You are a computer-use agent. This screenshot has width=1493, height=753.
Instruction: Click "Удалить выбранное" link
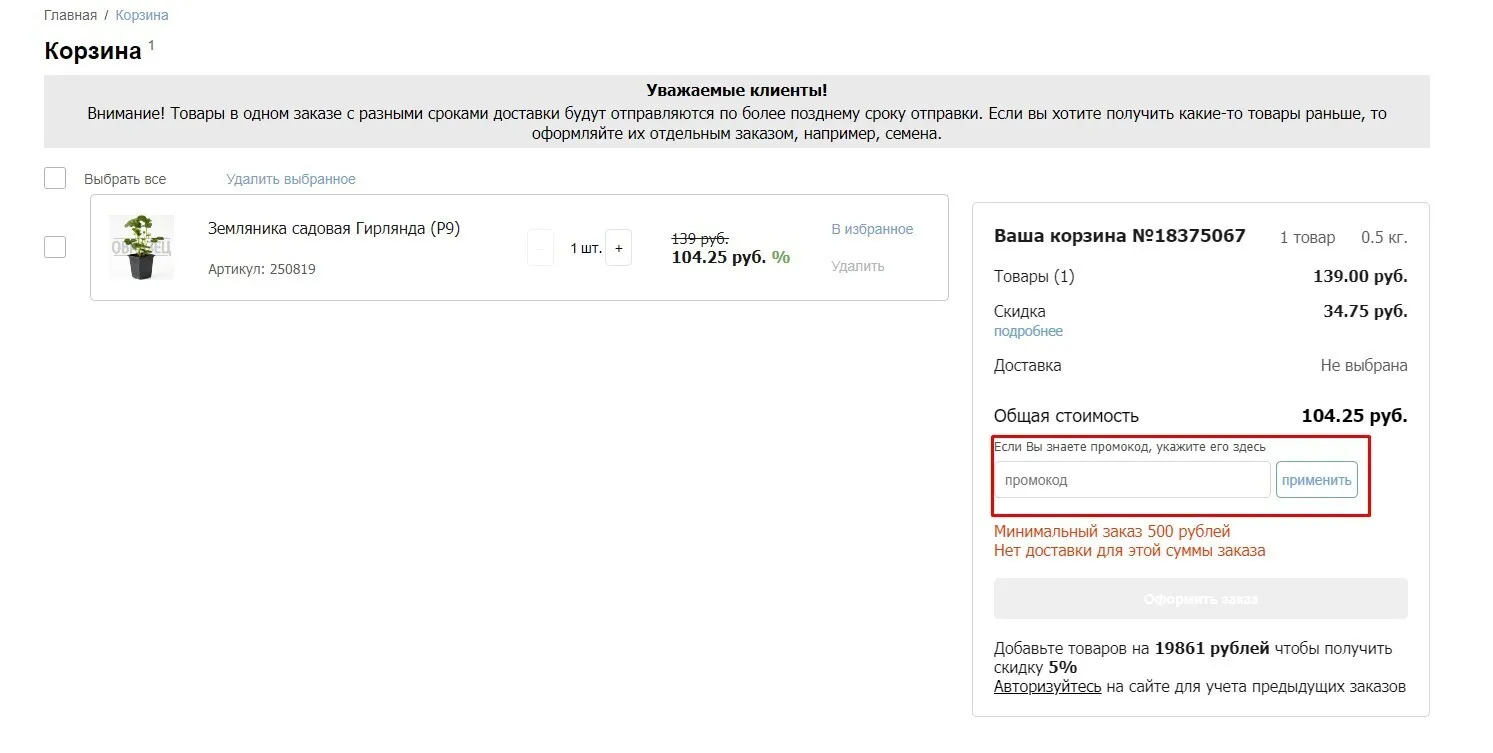tap(291, 179)
